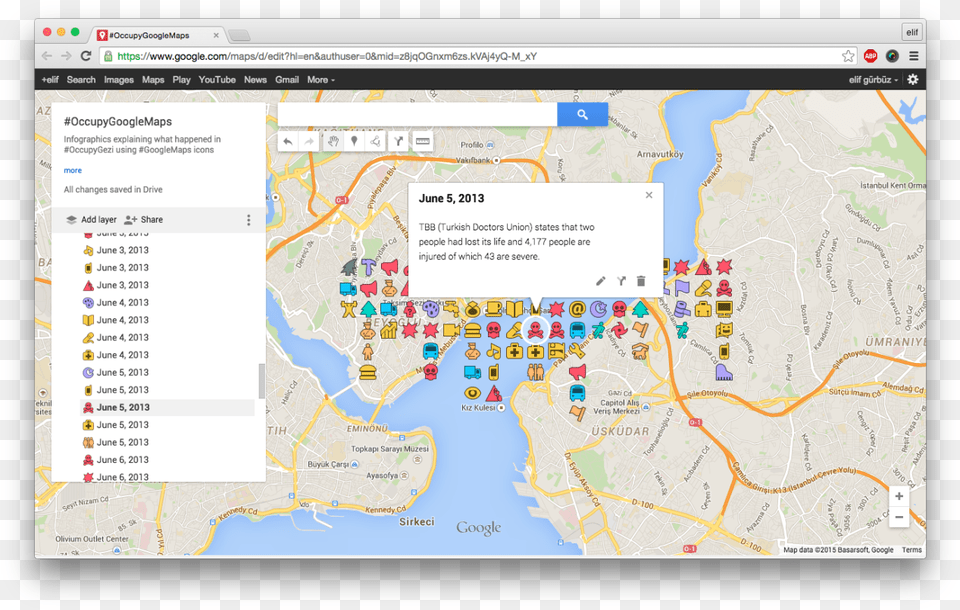The height and width of the screenshot is (610, 960).
Task: Go to Gmail in the Google bar
Action: (x=287, y=80)
